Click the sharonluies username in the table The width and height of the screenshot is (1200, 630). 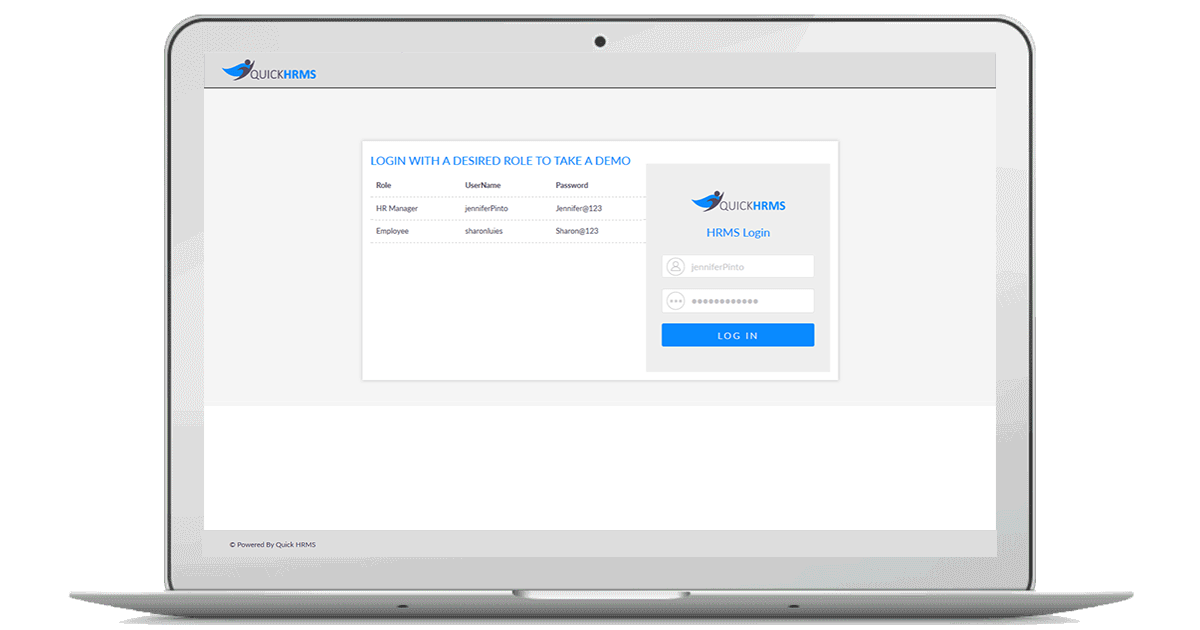point(484,231)
